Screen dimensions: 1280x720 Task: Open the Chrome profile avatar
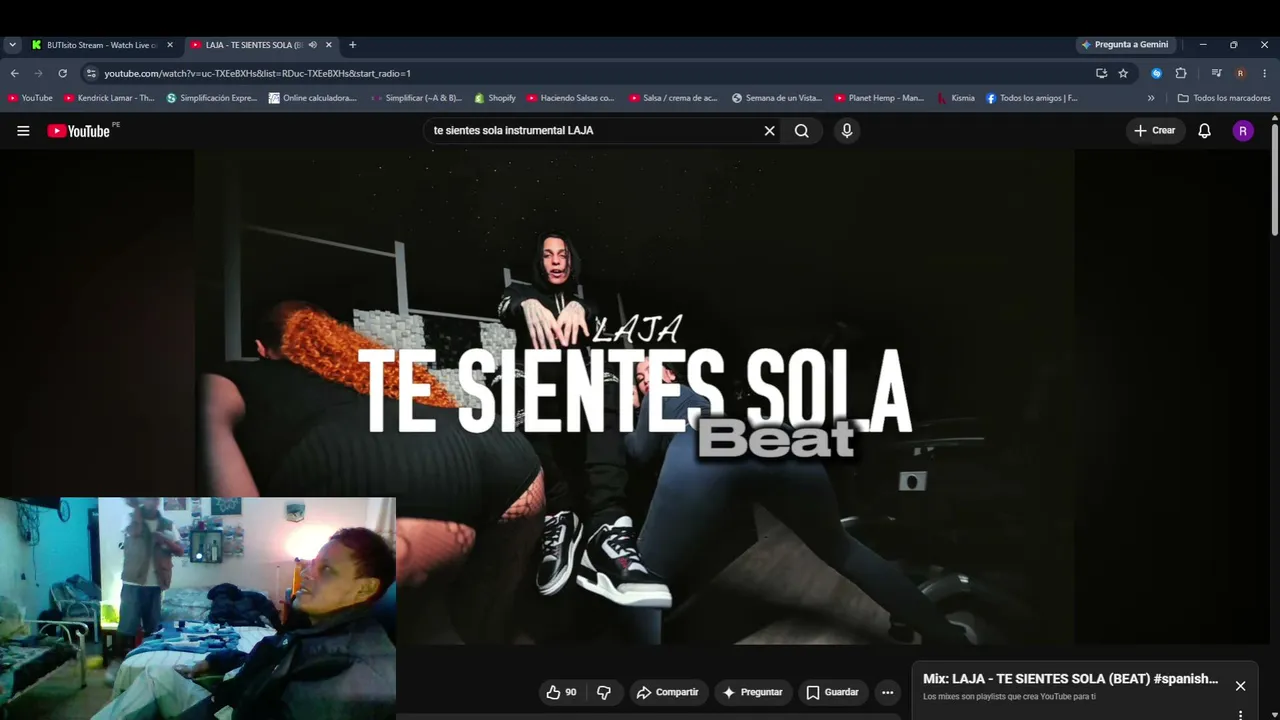[1240, 73]
